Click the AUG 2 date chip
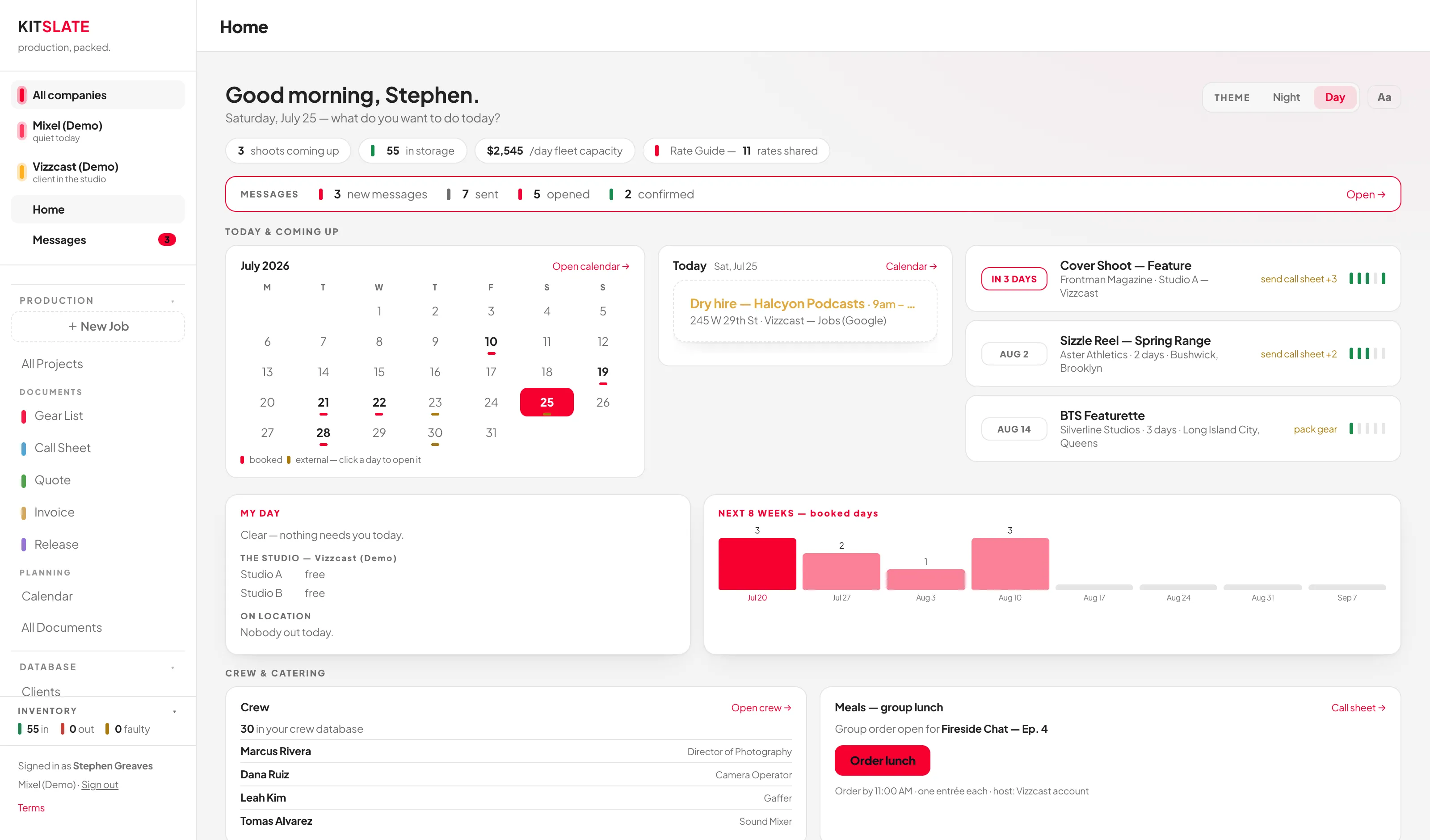 tap(1014, 353)
